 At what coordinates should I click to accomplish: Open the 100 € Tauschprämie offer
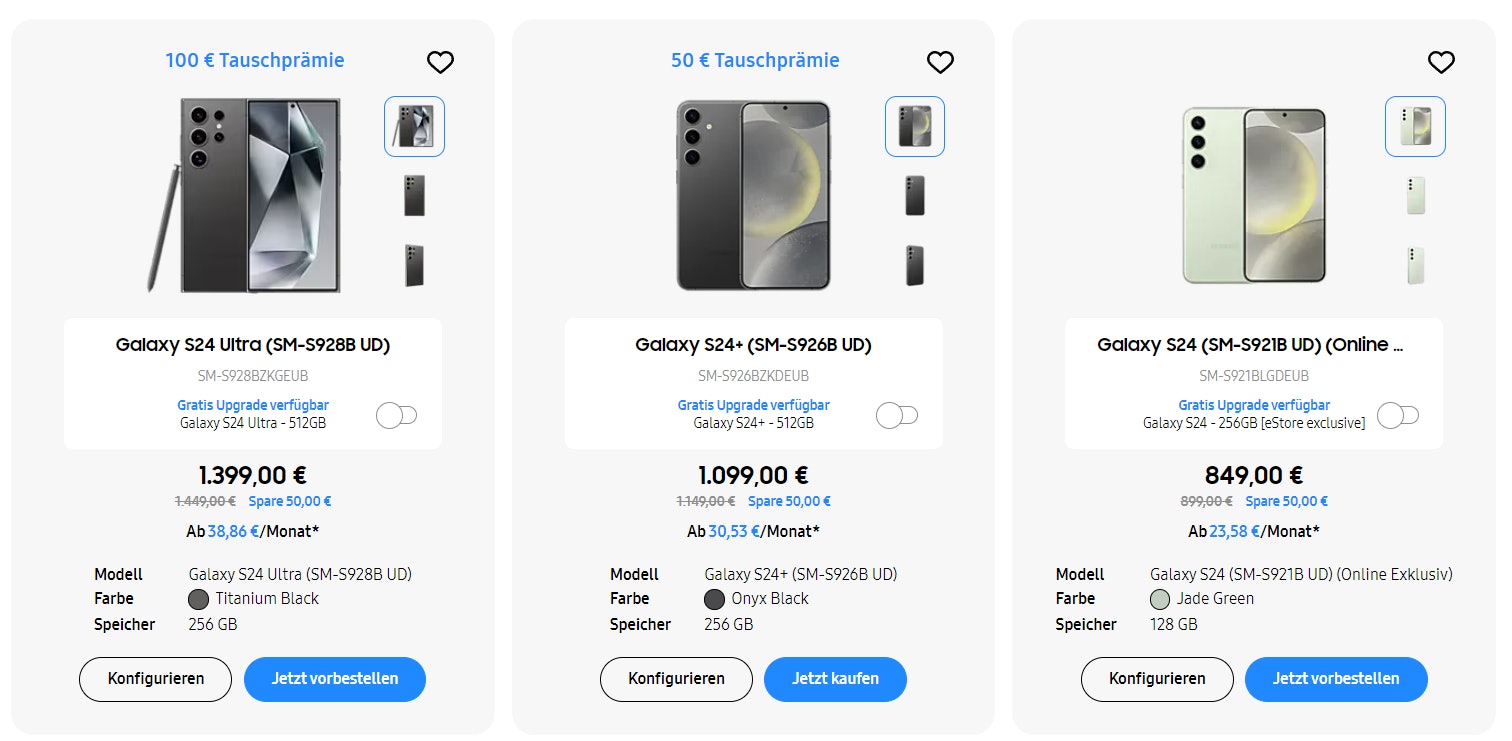(254, 60)
